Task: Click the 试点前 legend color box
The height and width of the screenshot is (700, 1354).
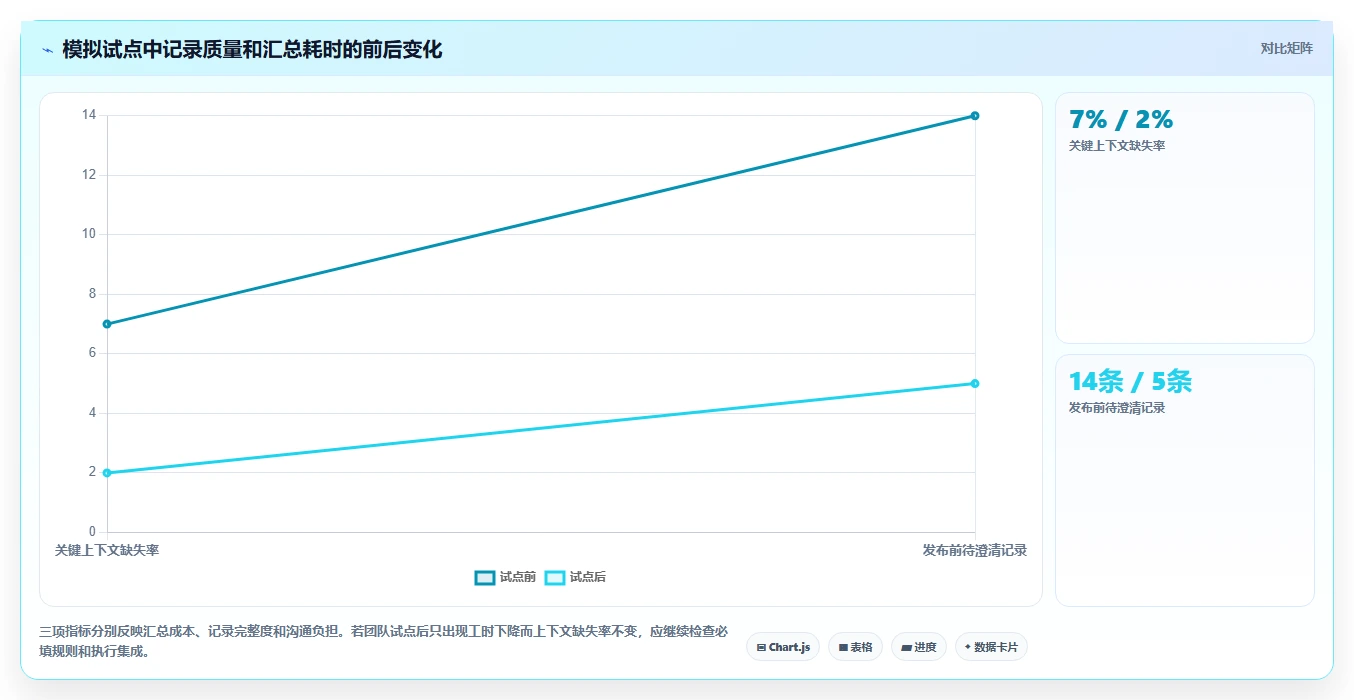Action: pyautogui.click(x=485, y=577)
